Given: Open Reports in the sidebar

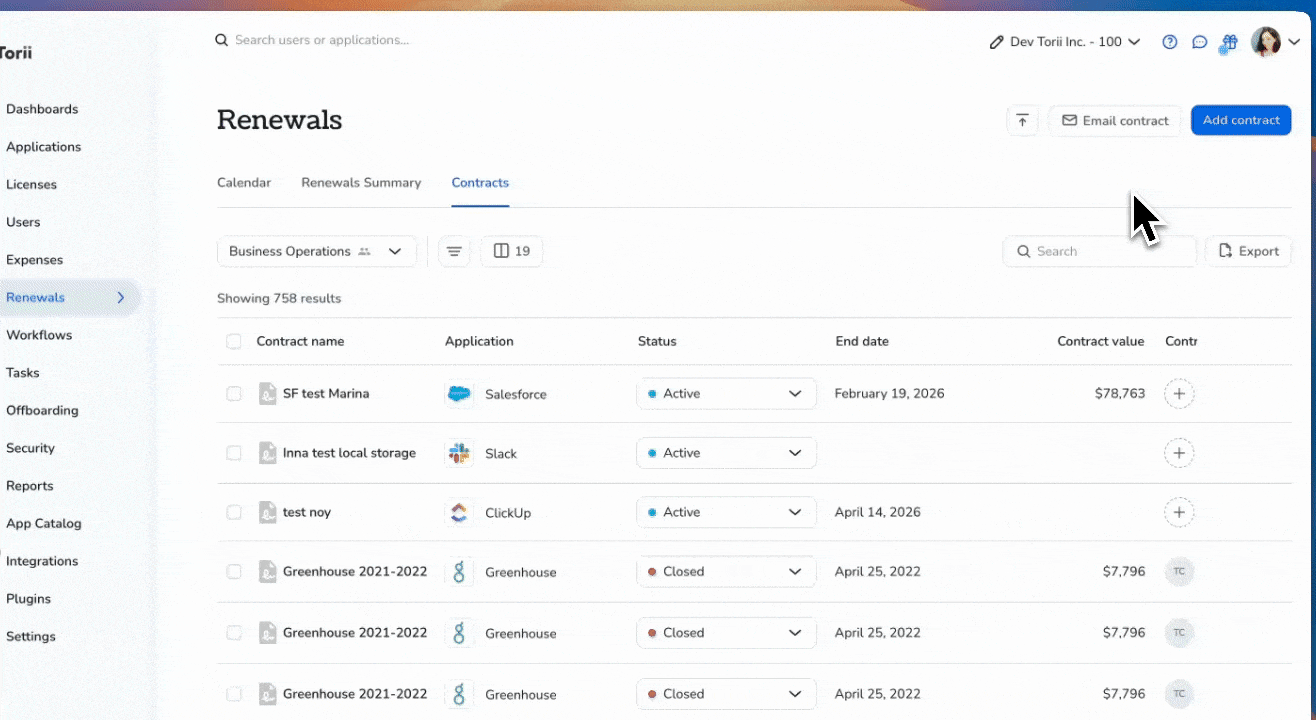Looking at the screenshot, I should click(x=30, y=486).
